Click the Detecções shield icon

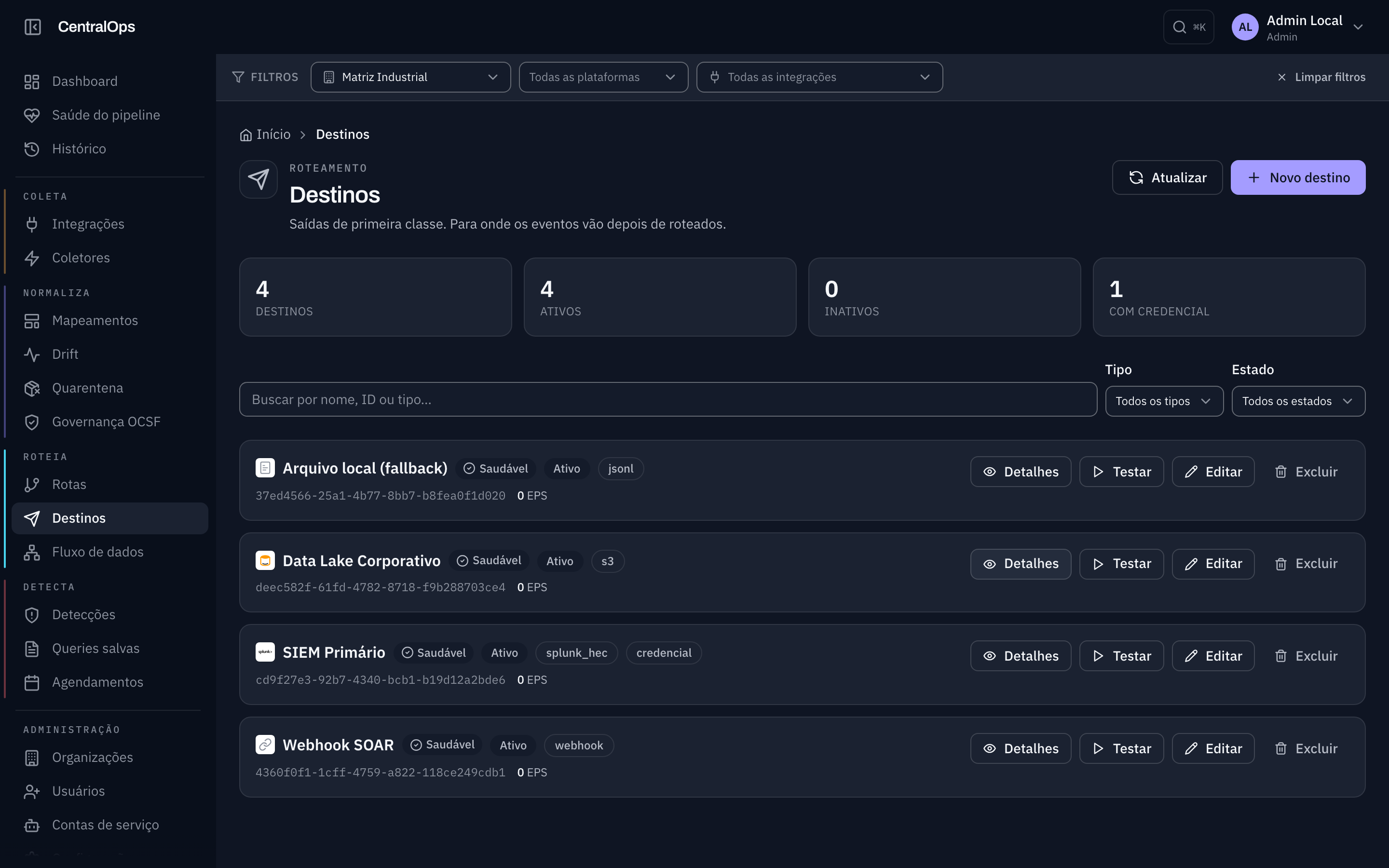(32, 614)
